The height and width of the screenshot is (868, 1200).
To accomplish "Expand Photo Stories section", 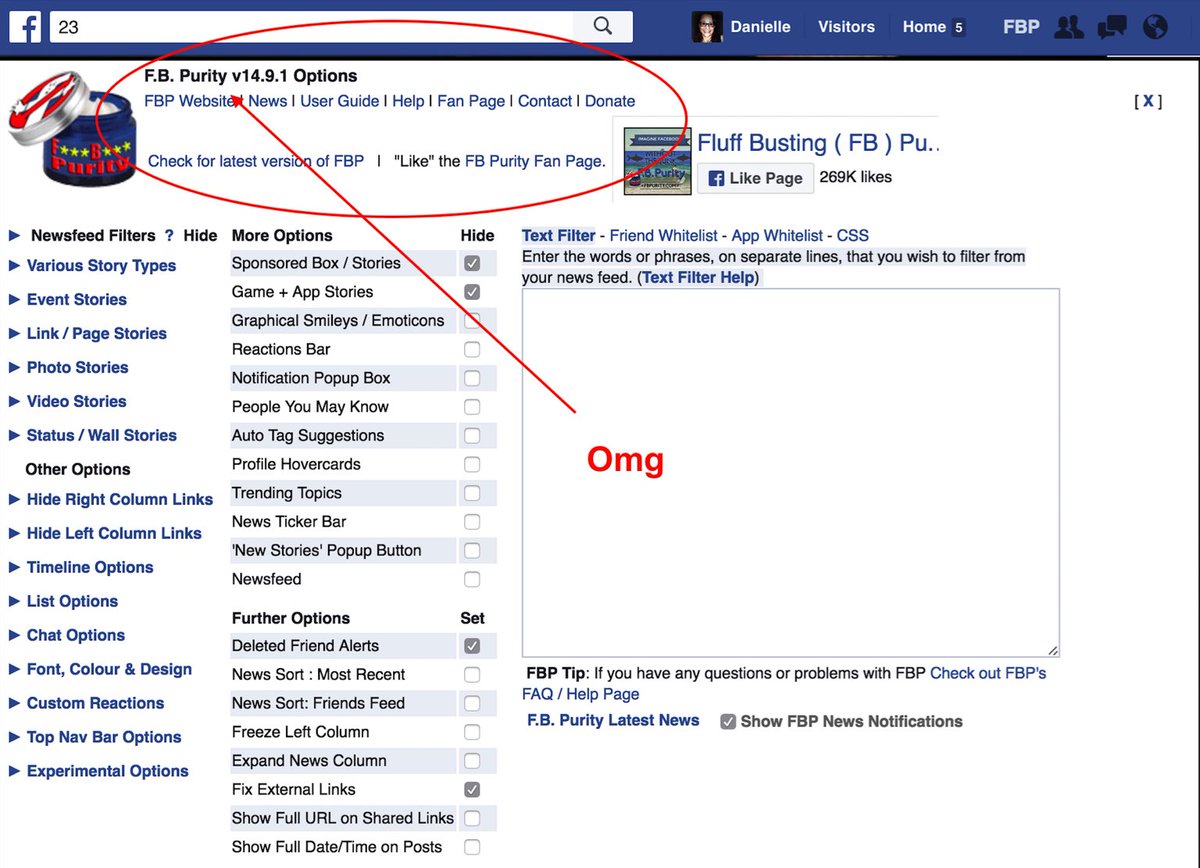I will coord(78,368).
